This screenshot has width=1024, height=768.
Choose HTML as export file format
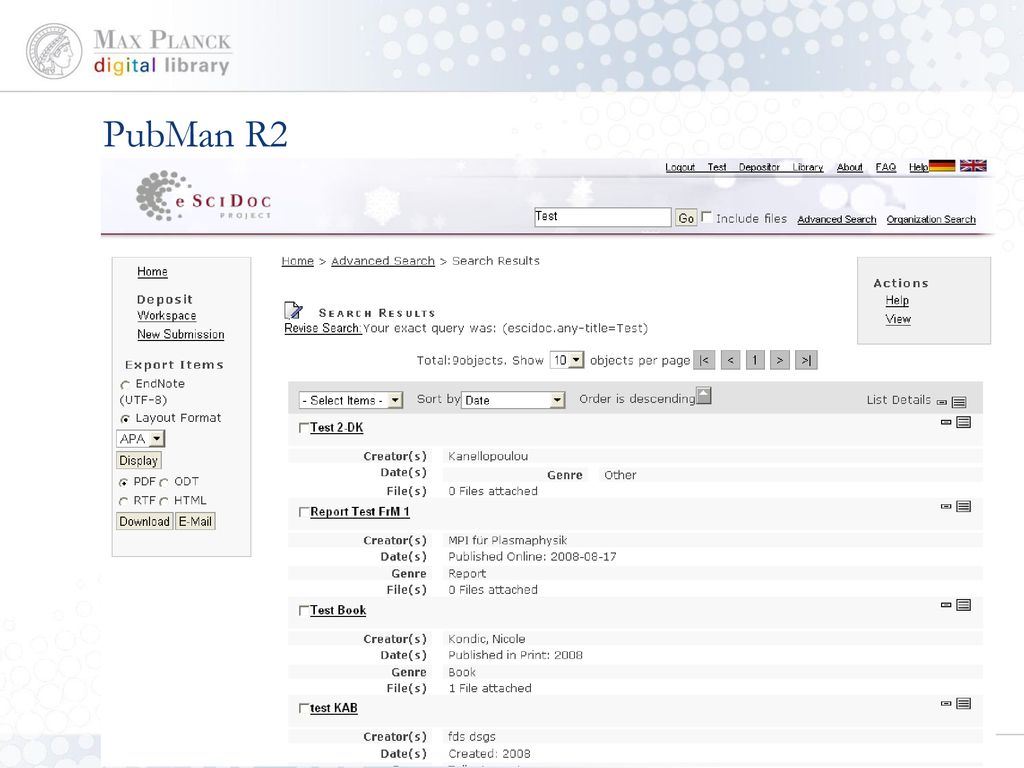coord(165,502)
